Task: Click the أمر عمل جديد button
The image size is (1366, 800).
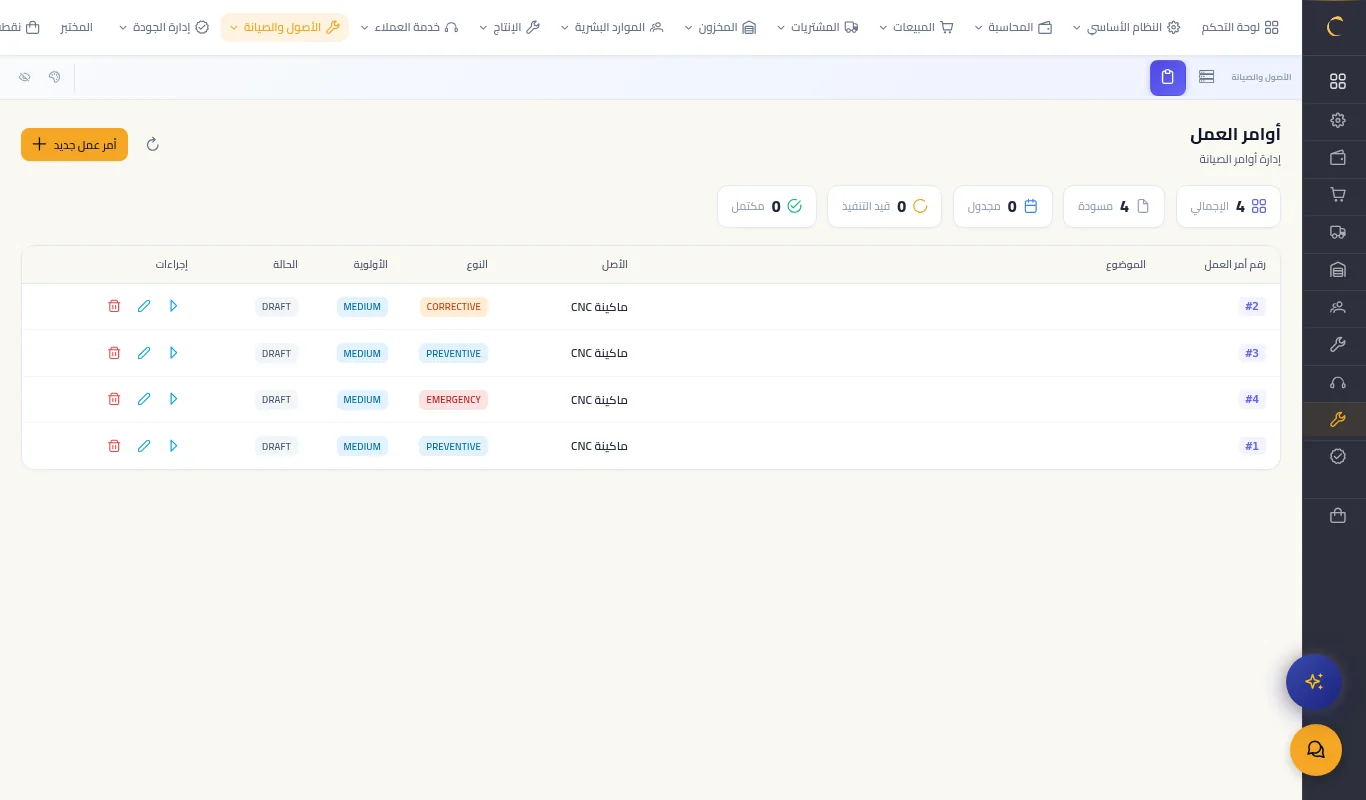Action: [74, 144]
